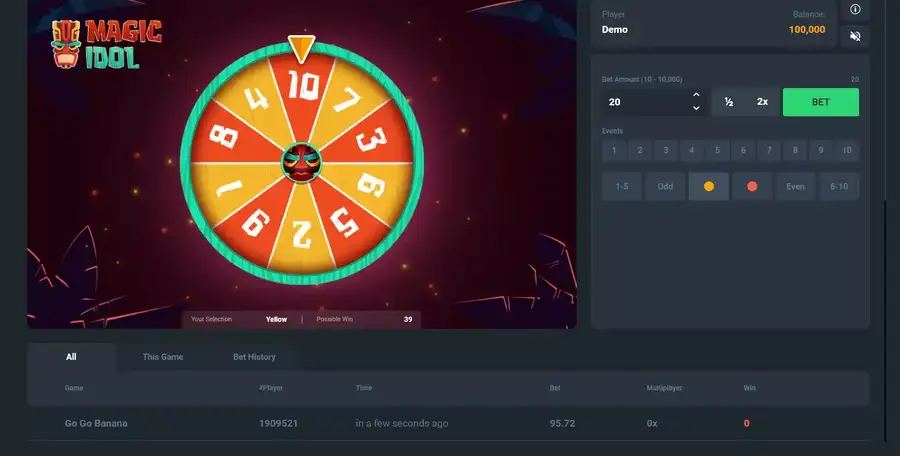Pick event number 7
Viewport: 900px width, 456px height.
tap(769, 150)
